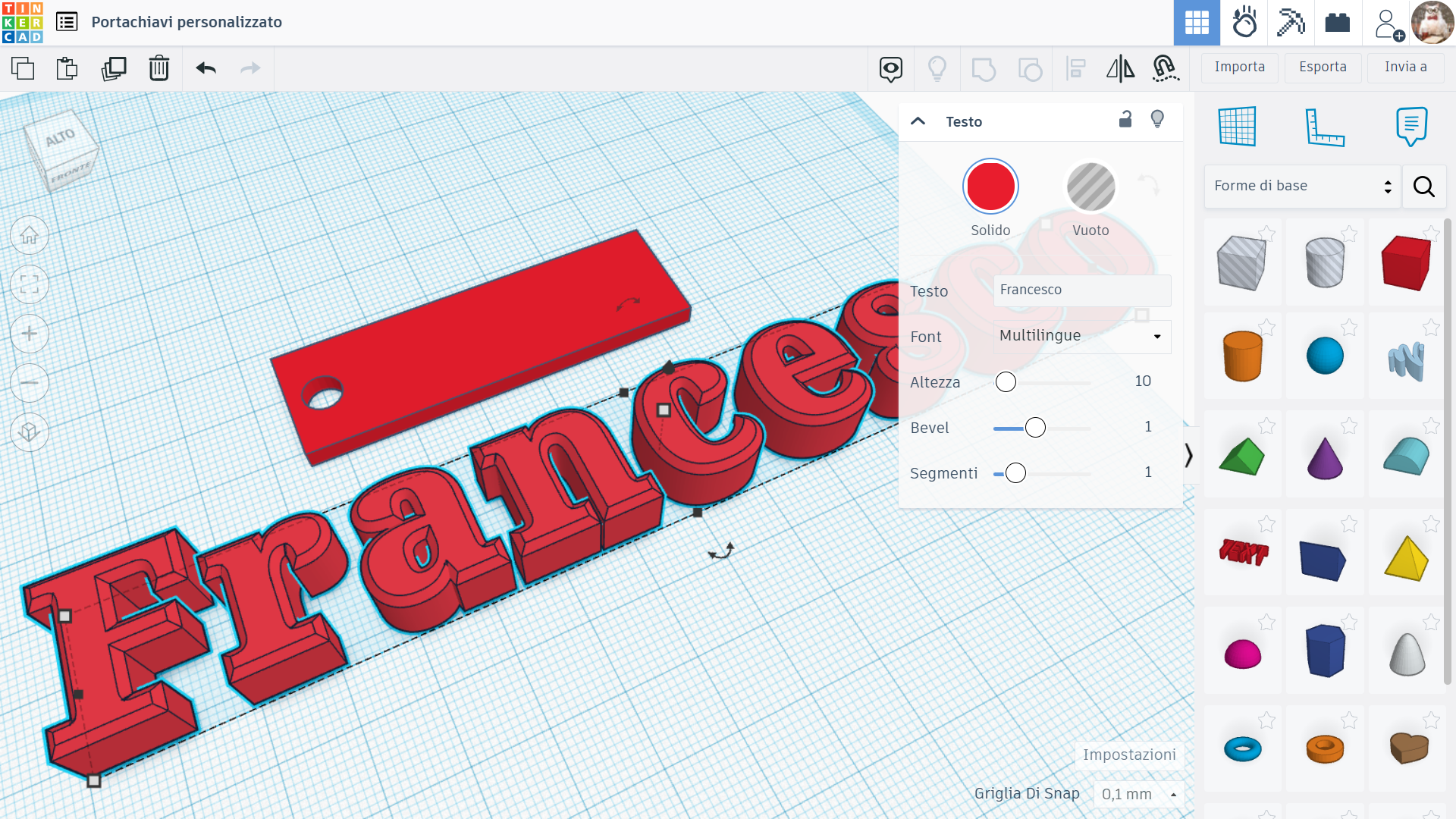Choose the red Solido color swatch
Image resolution: width=1456 pixels, height=819 pixels.
click(x=990, y=187)
